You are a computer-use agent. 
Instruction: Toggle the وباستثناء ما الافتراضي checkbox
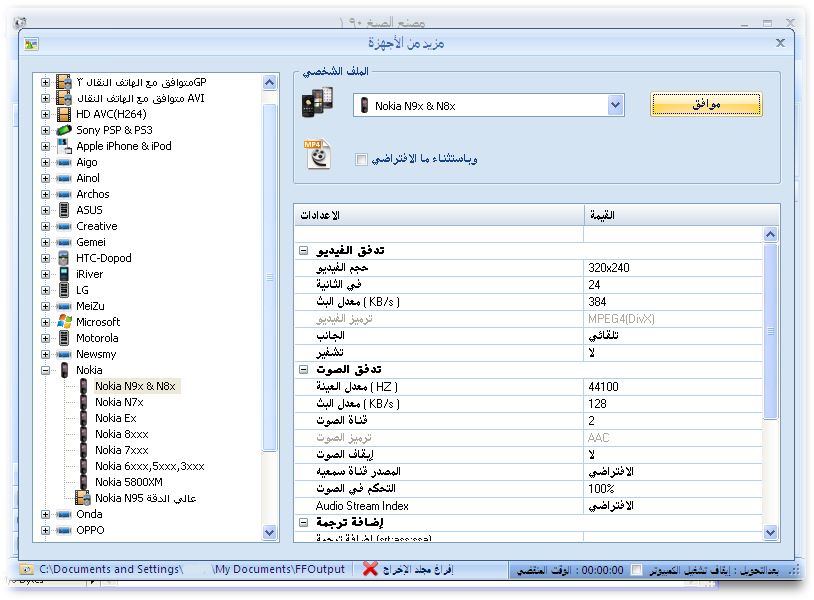361,159
